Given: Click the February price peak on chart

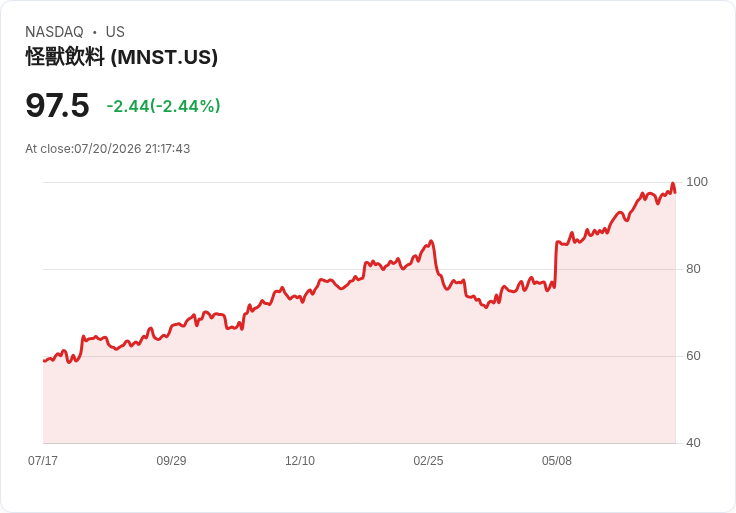Looking at the screenshot, I should point(431,242).
